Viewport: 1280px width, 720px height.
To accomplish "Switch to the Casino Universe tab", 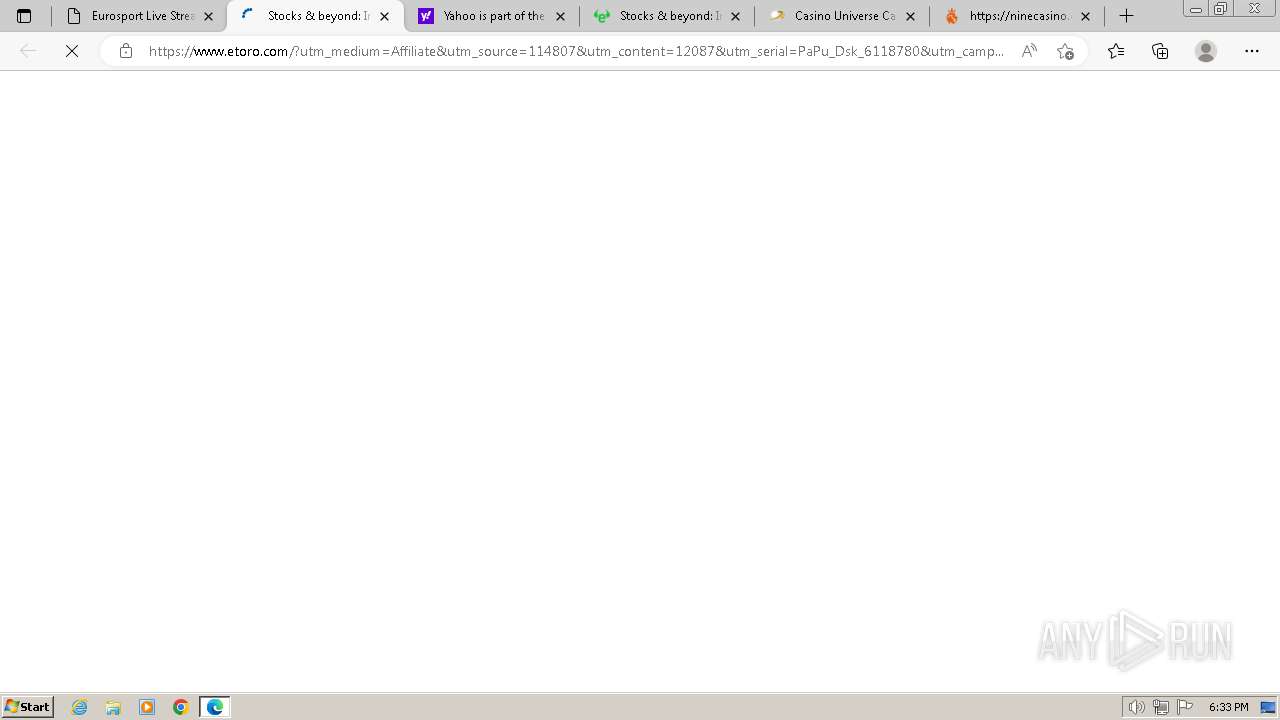I will [842, 16].
